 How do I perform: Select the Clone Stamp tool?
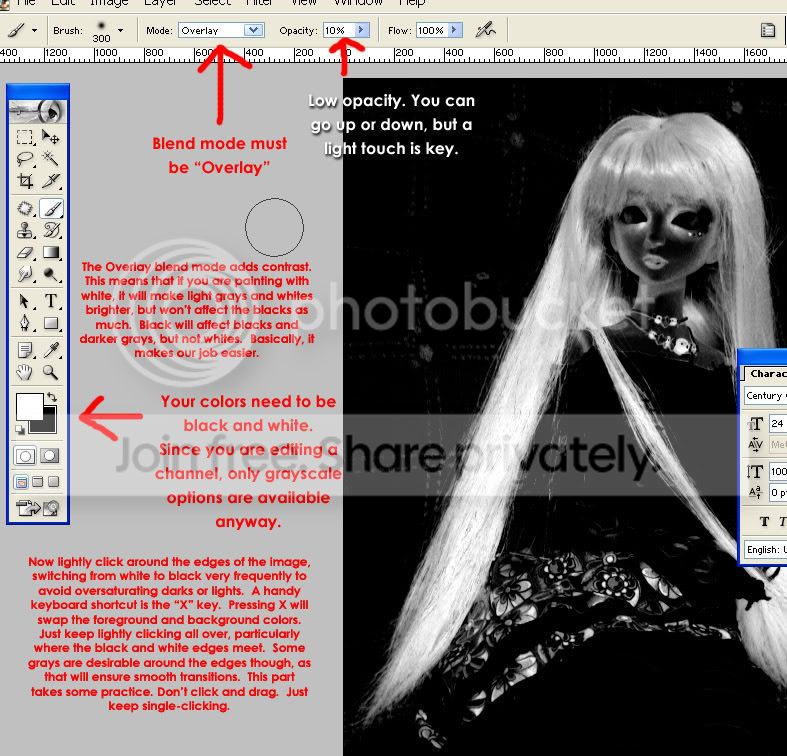coord(25,230)
